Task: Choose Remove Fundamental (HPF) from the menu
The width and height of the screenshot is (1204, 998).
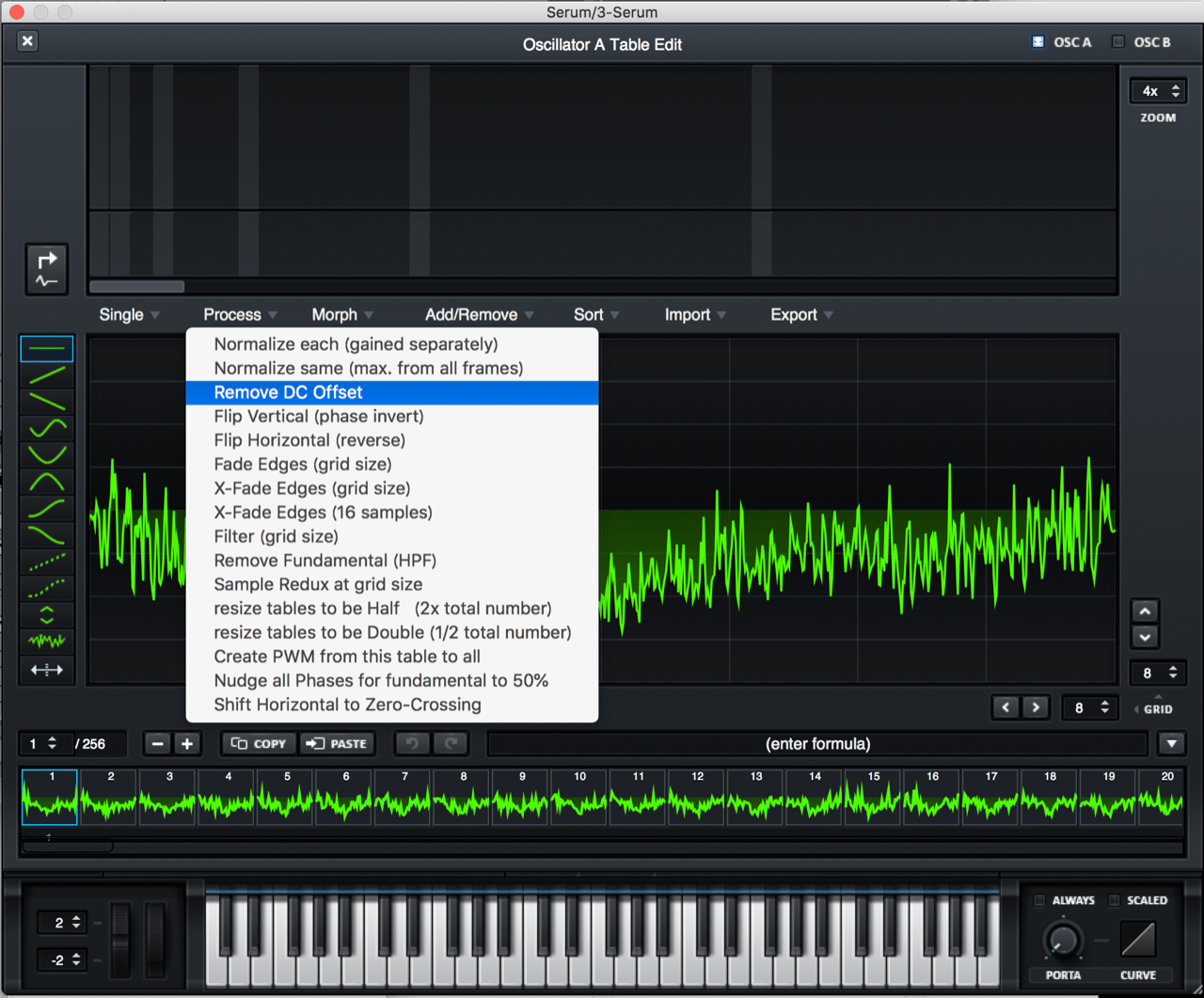Action: (325, 560)
